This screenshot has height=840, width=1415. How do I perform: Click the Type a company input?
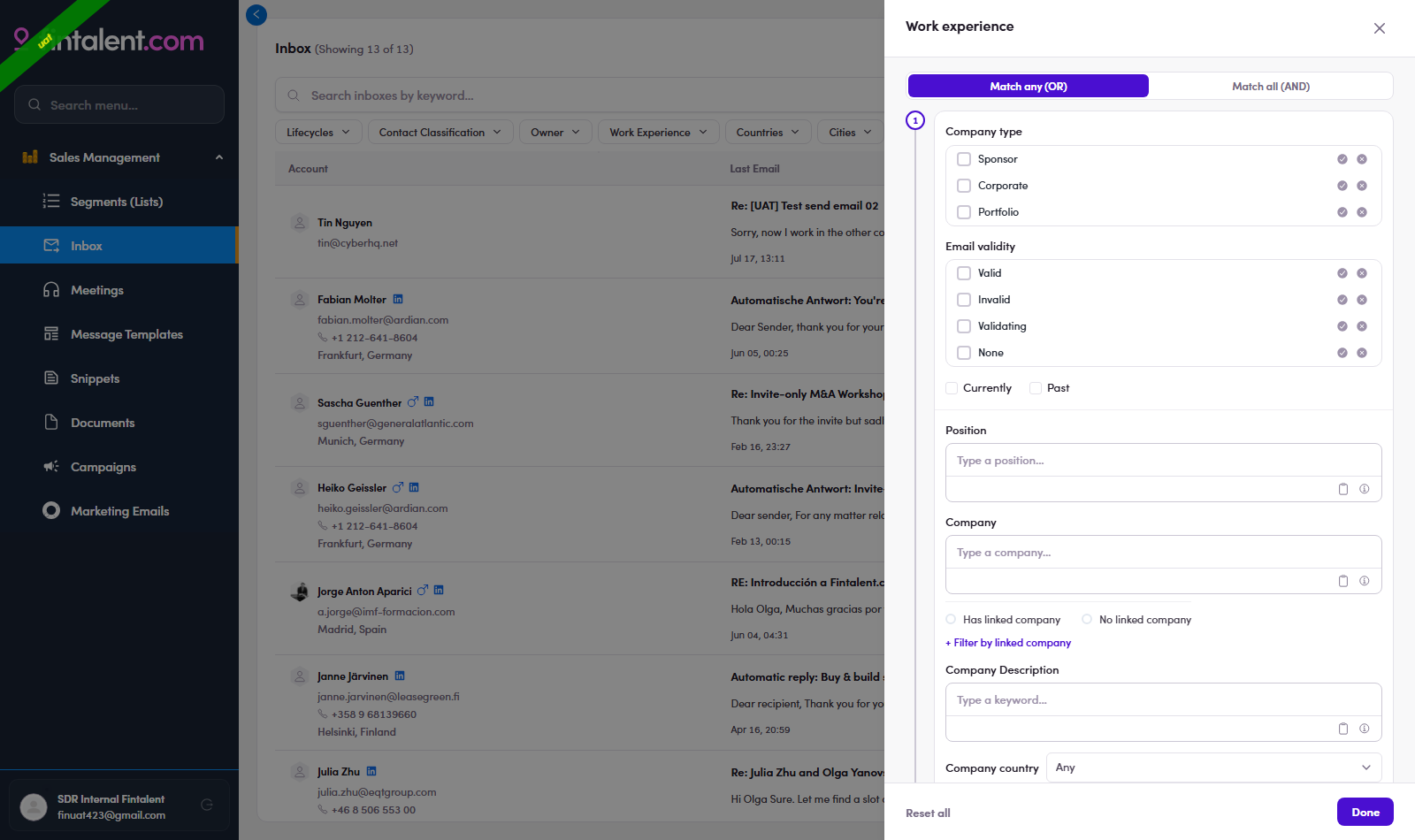(1164, 553)
